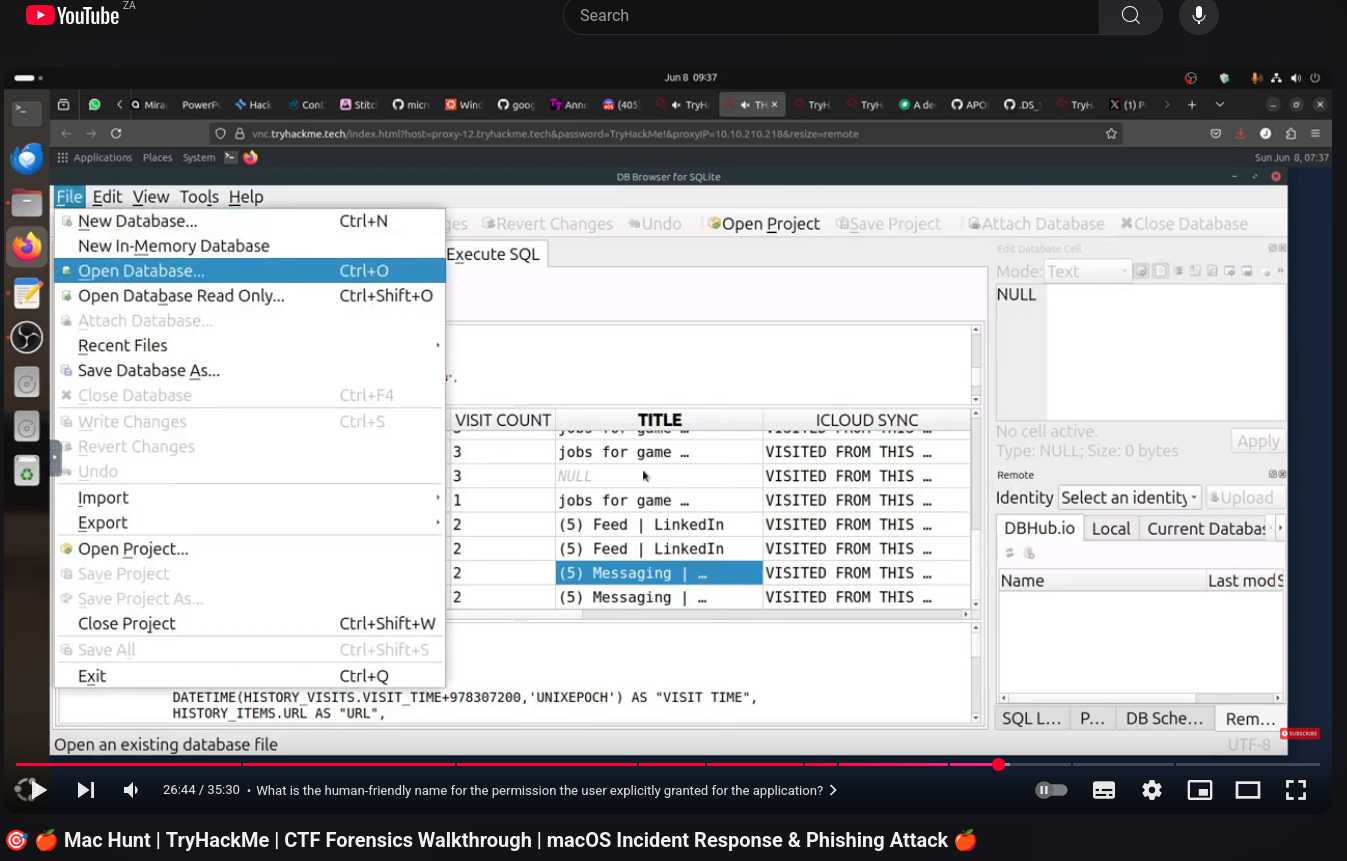Choose Open Database Read Only menu entry

point(181,296)
